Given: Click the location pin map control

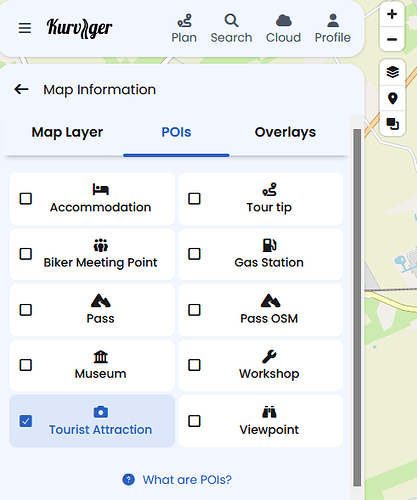Looking at the screenshot, I should [x=392, y=98].
